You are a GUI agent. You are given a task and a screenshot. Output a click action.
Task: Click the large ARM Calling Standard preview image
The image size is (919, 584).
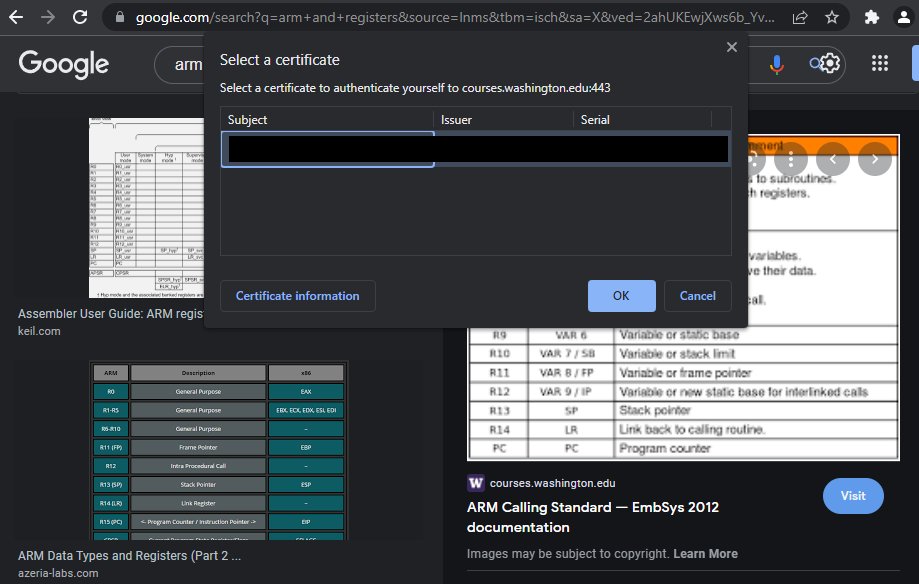(x=683, y=393)
